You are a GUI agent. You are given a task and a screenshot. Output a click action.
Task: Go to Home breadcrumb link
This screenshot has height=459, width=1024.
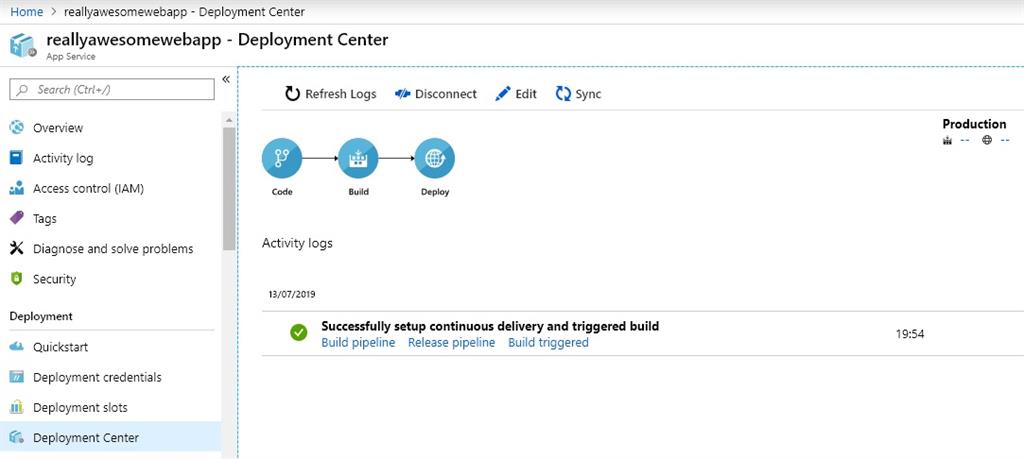pyautogui.click(x=27, y=12)
